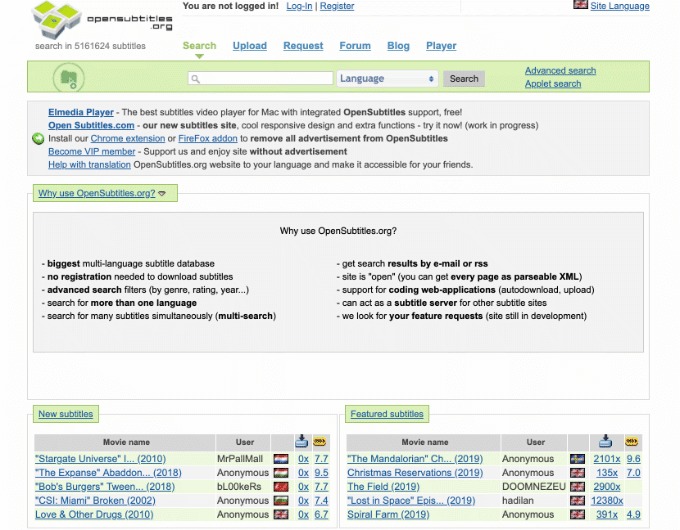Open Applet search link

pos(553,84)
